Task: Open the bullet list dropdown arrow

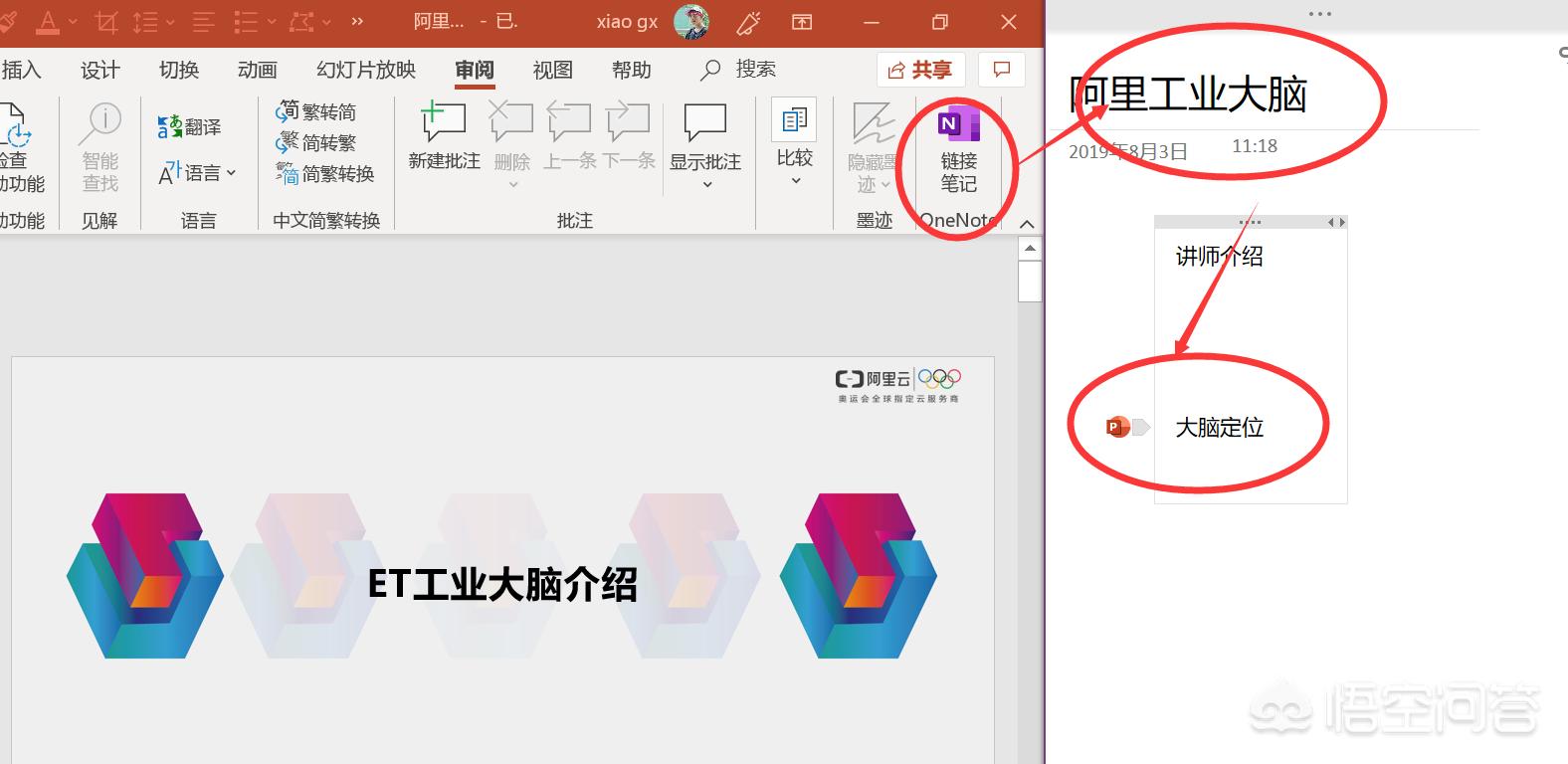Action: [271, 22]
